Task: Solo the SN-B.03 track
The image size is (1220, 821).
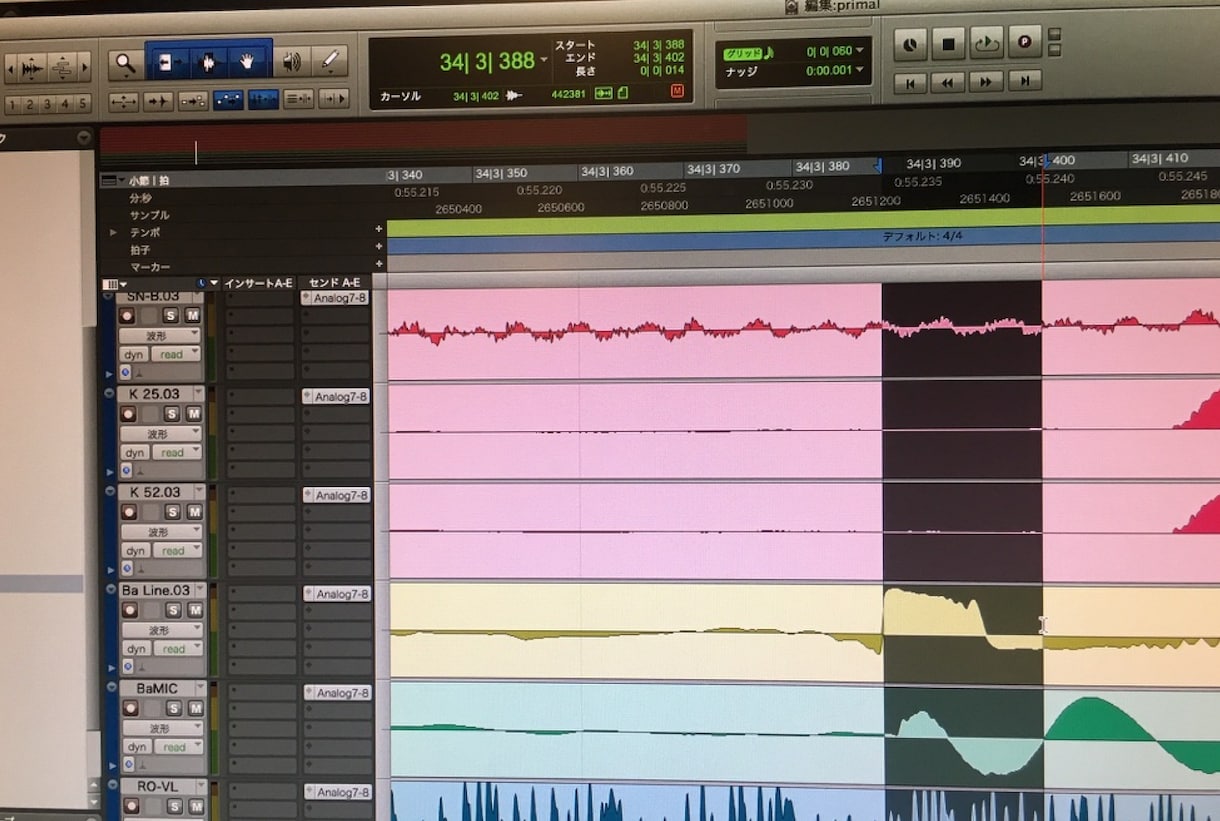Action: pyautogui.click(x=172, y=315)
